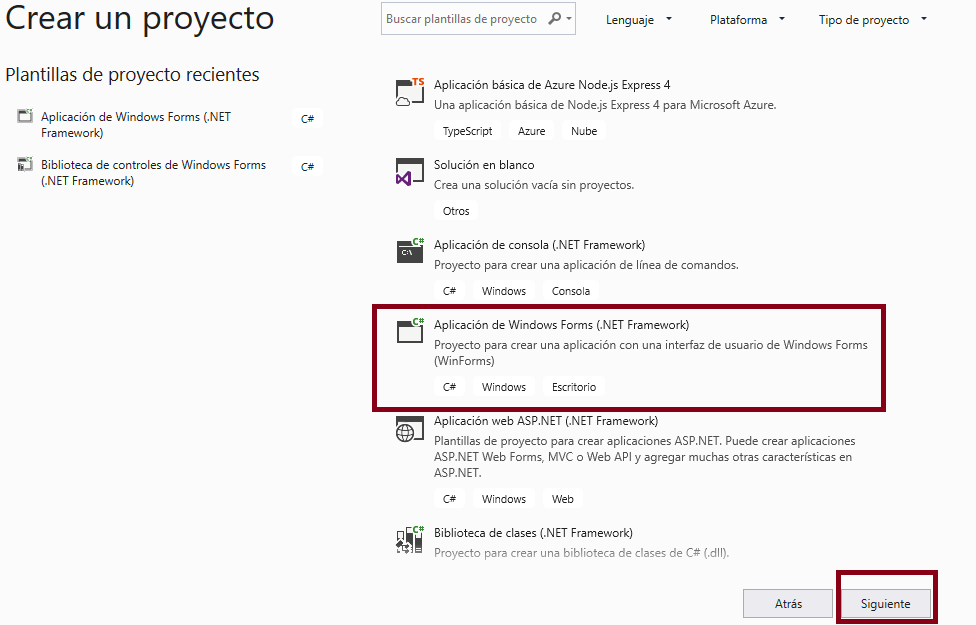The height and width of the screenshot is (625, 976).
Task: Open recent Aplicación de Windows Forms template
Action: (136, 125)
